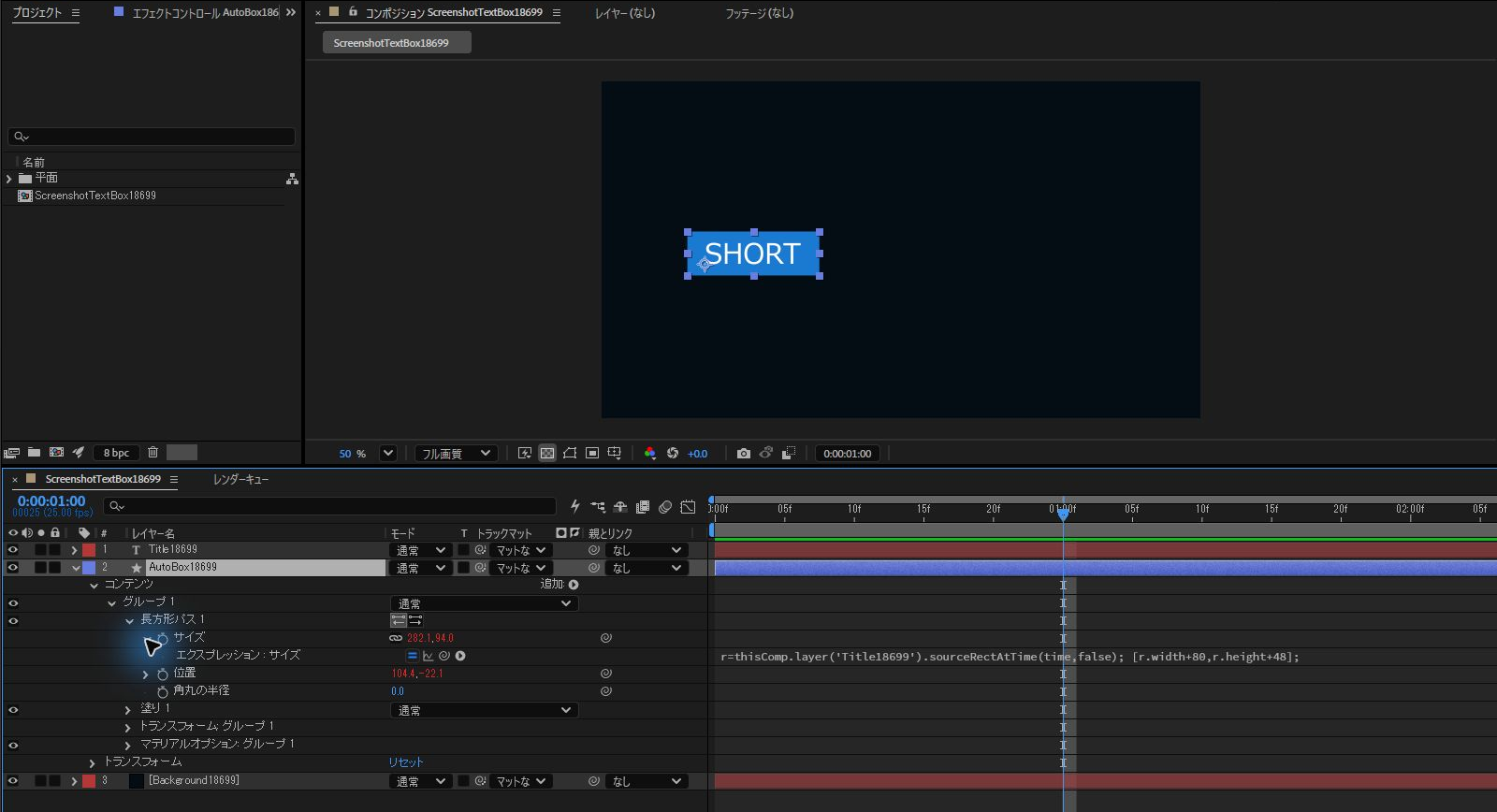
Task: Hide グループ 1 with its eye icon
Action: coord(13,603)
